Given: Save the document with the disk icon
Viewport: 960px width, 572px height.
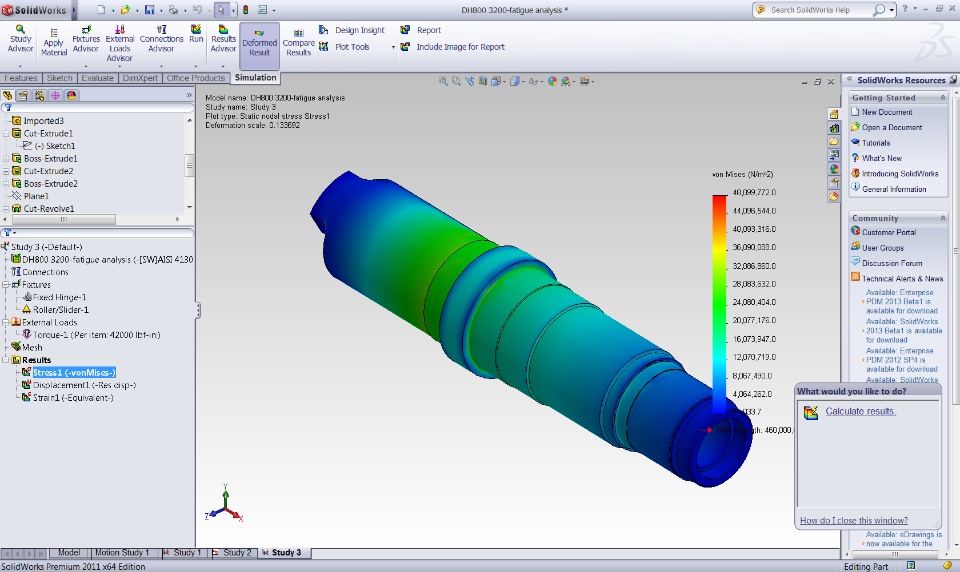Looking at the screenshot, I should coord(149,10).
